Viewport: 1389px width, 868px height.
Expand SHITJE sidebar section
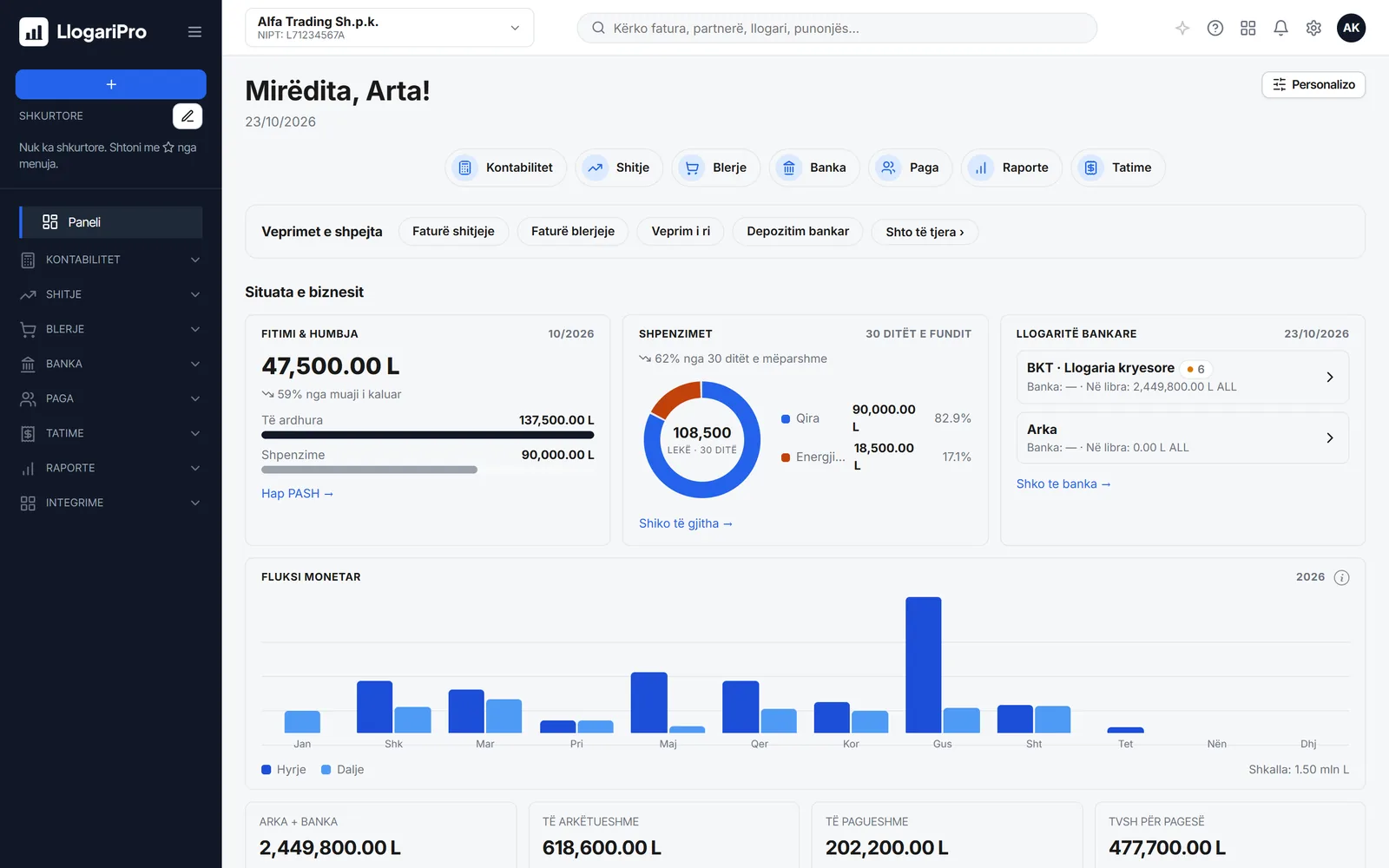pyautogui.click(x=111, y=294)
